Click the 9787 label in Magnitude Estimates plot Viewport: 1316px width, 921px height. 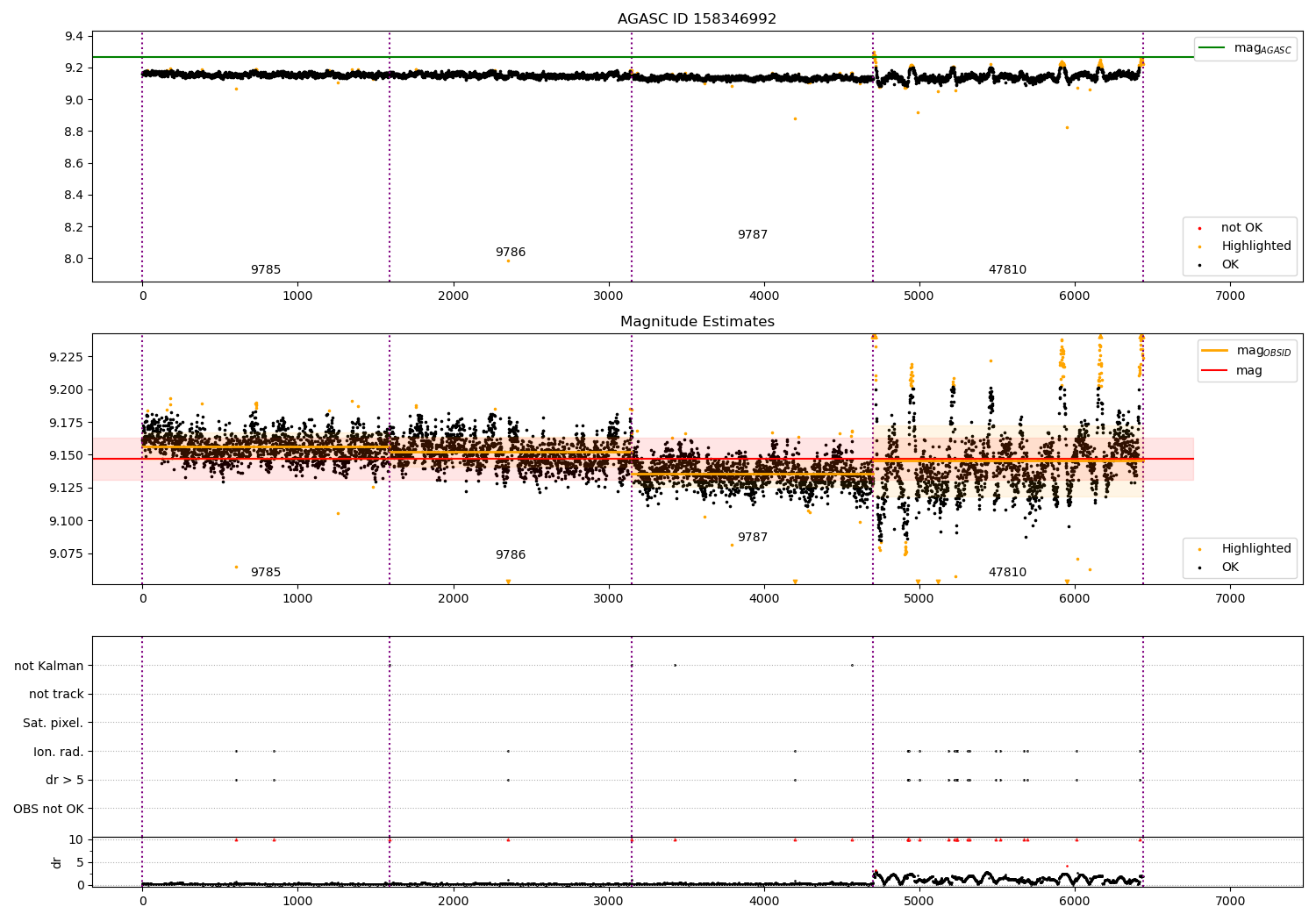tap(753, 538)
